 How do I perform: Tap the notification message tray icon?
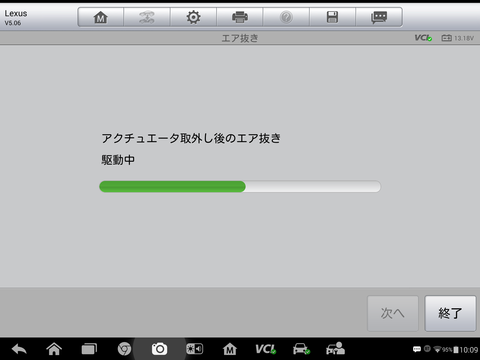[417, 349]
